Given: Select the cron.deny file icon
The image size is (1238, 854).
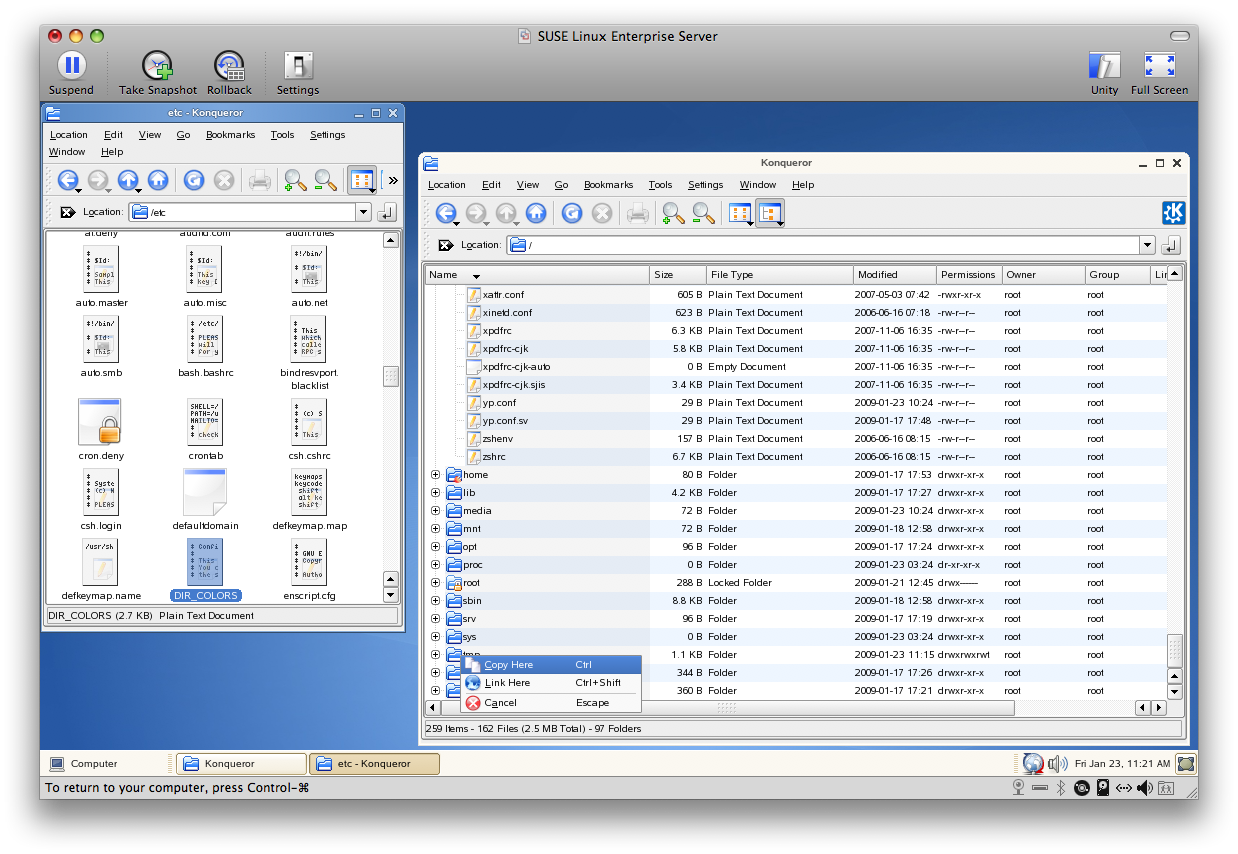Looking at the screenshot, I should 100,423.
